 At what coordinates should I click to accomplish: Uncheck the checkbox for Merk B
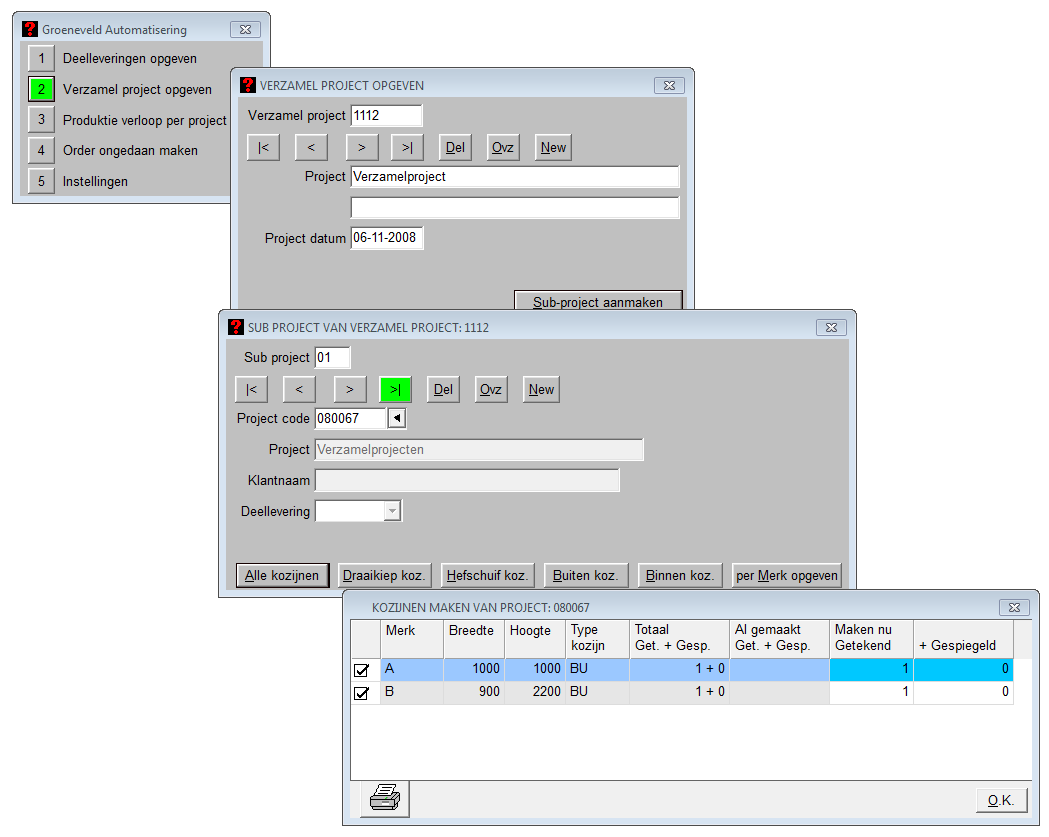tap(362, 692)
